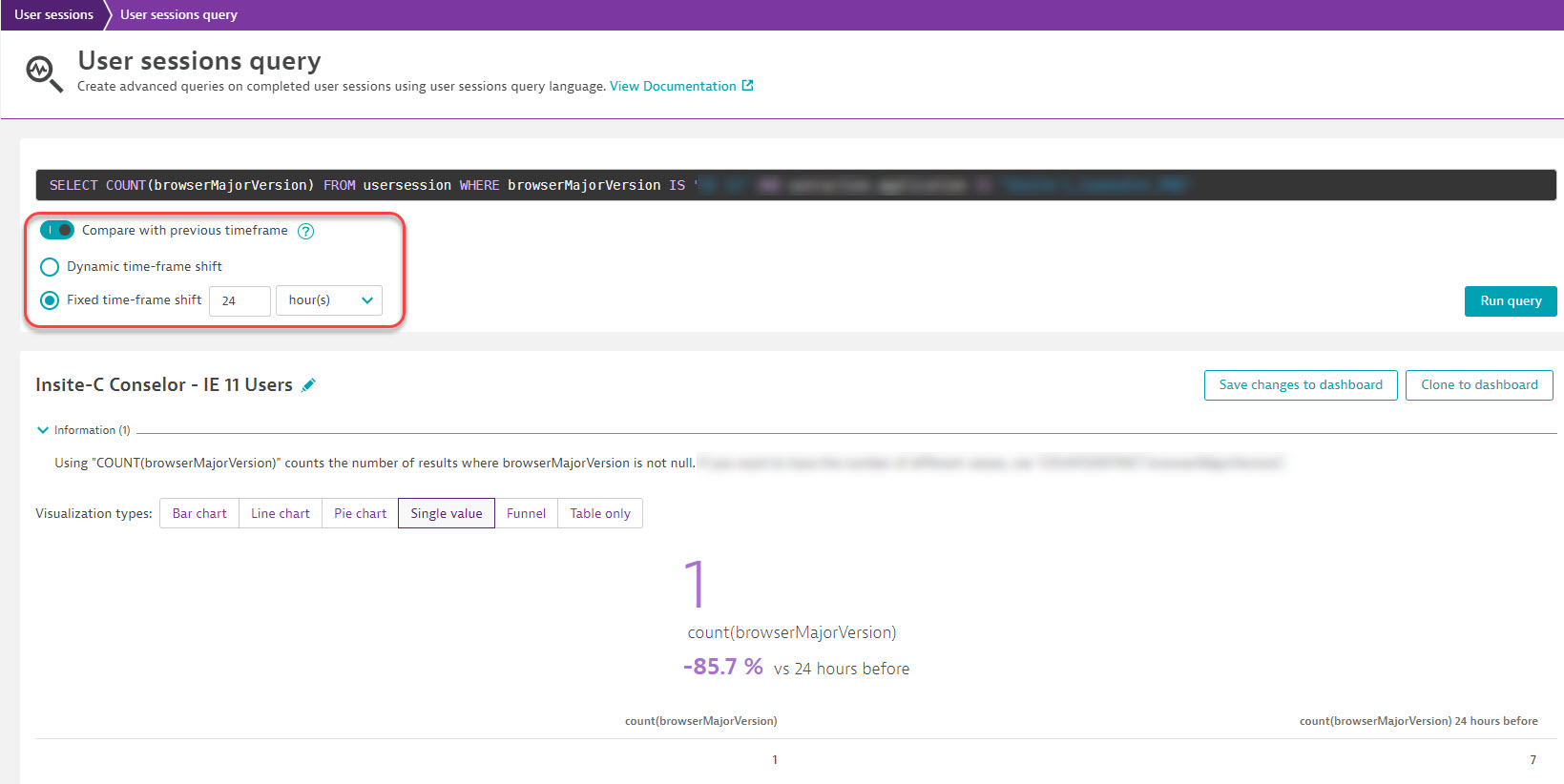
Task: Select the Dynamic time-frame shift radio button
Action: 50,267
